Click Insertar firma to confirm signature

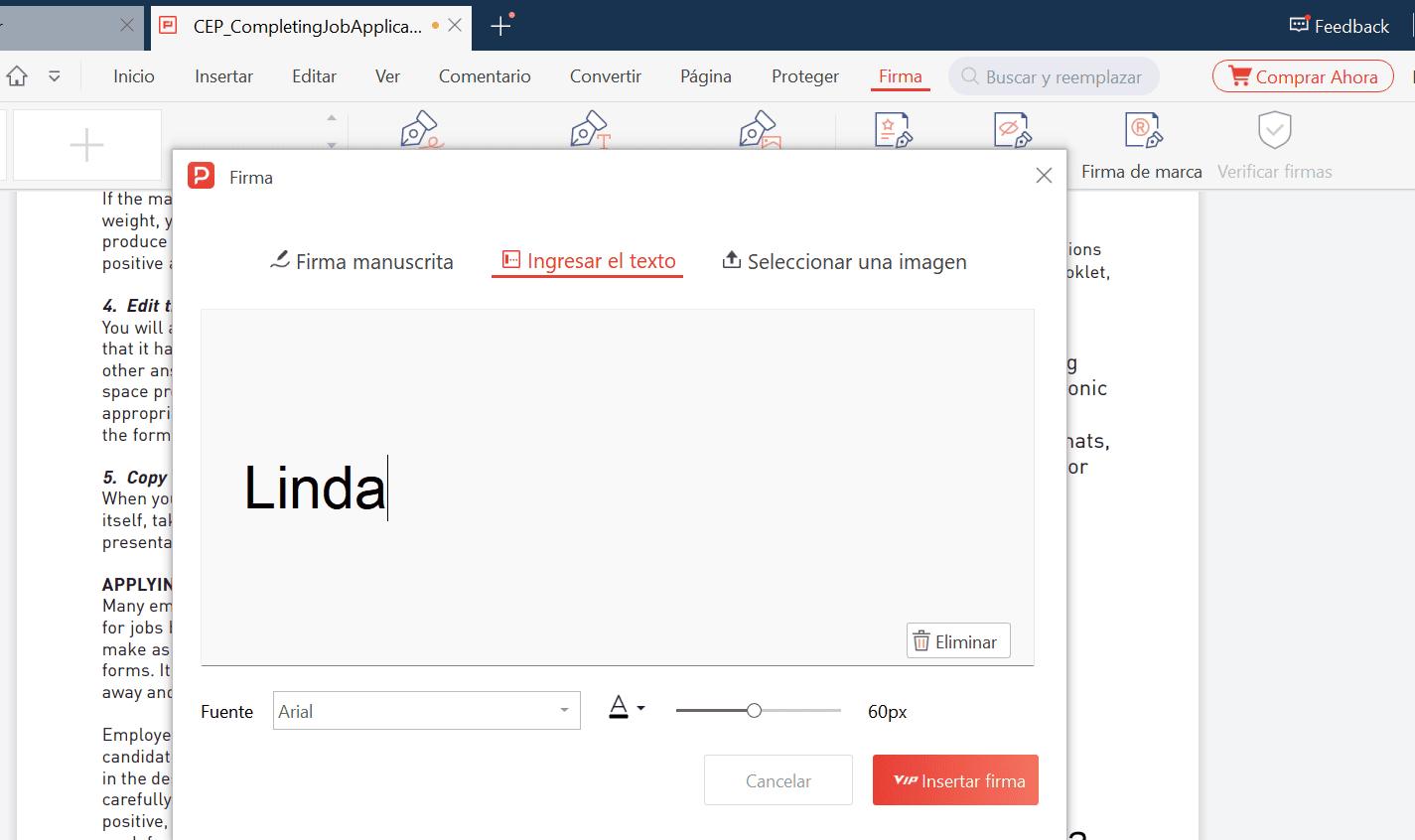click(954, 779)
